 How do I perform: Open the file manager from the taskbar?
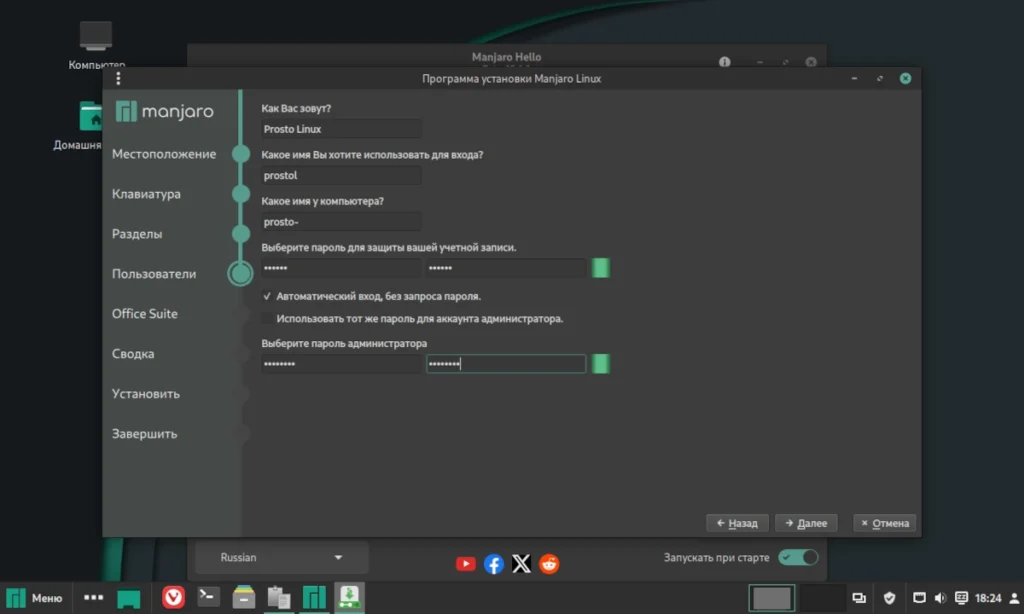coord(244,597)
